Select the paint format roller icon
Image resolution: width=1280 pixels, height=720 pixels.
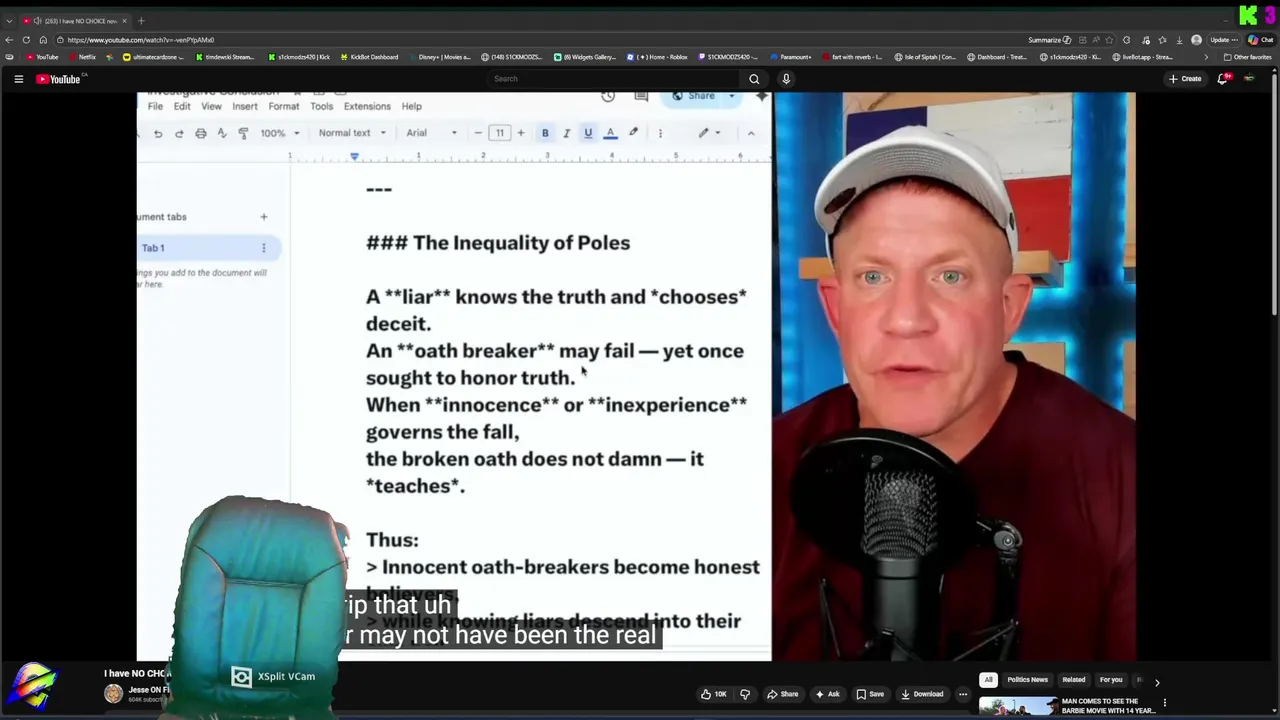point(243,133)
